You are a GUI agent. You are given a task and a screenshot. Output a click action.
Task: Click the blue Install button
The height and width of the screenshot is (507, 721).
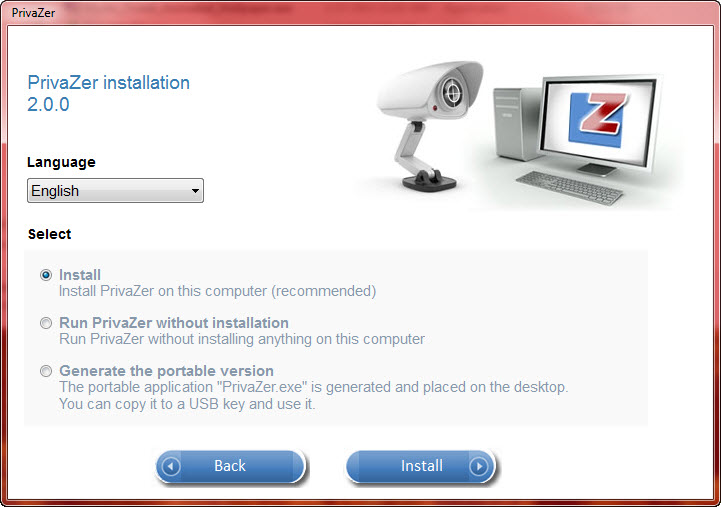coord(421,467)
